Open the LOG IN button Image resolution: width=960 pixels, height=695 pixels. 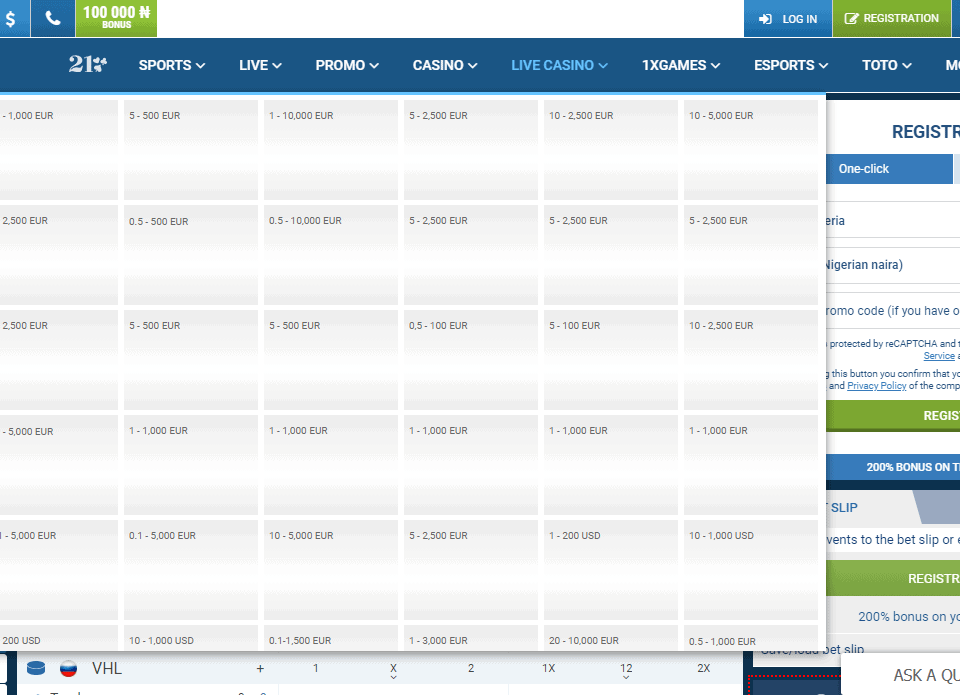[x=788, y=18]
